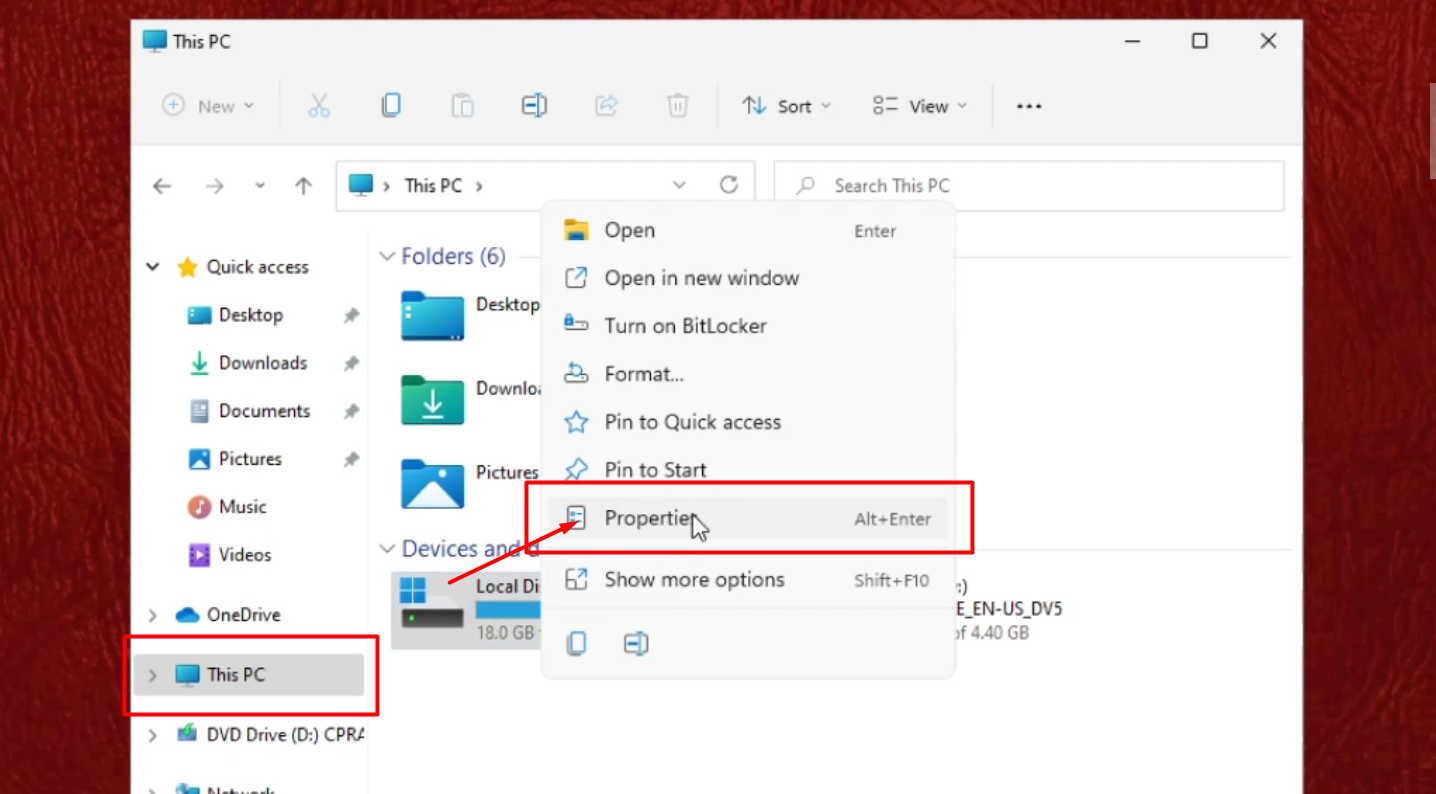Open the recent locations chevron
Image resolution: width=1436 pixels, height=794 pixels.
point(259,186)
